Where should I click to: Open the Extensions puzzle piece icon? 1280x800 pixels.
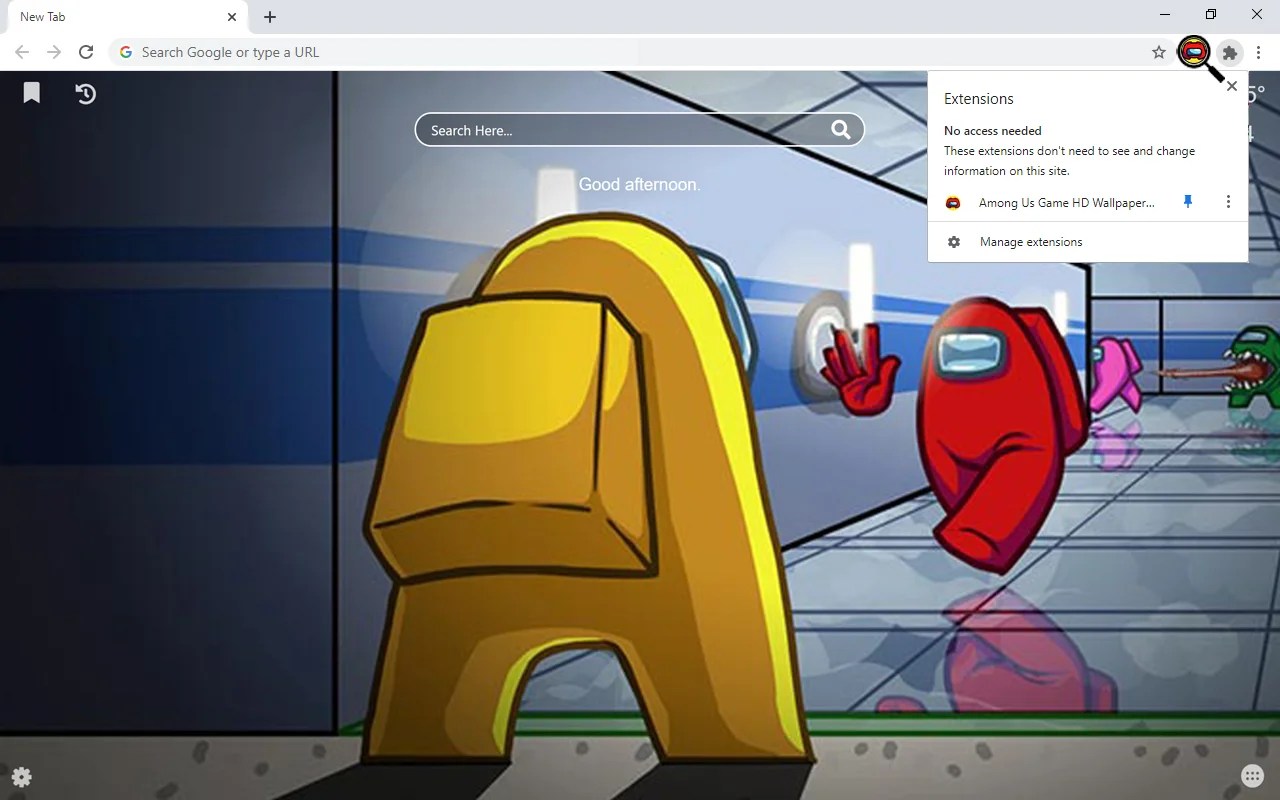[1229, 53]
